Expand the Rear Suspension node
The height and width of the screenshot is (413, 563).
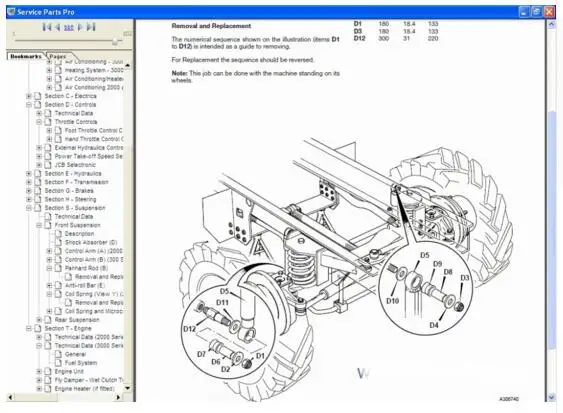pyautogui.click(x=39, y=320)
